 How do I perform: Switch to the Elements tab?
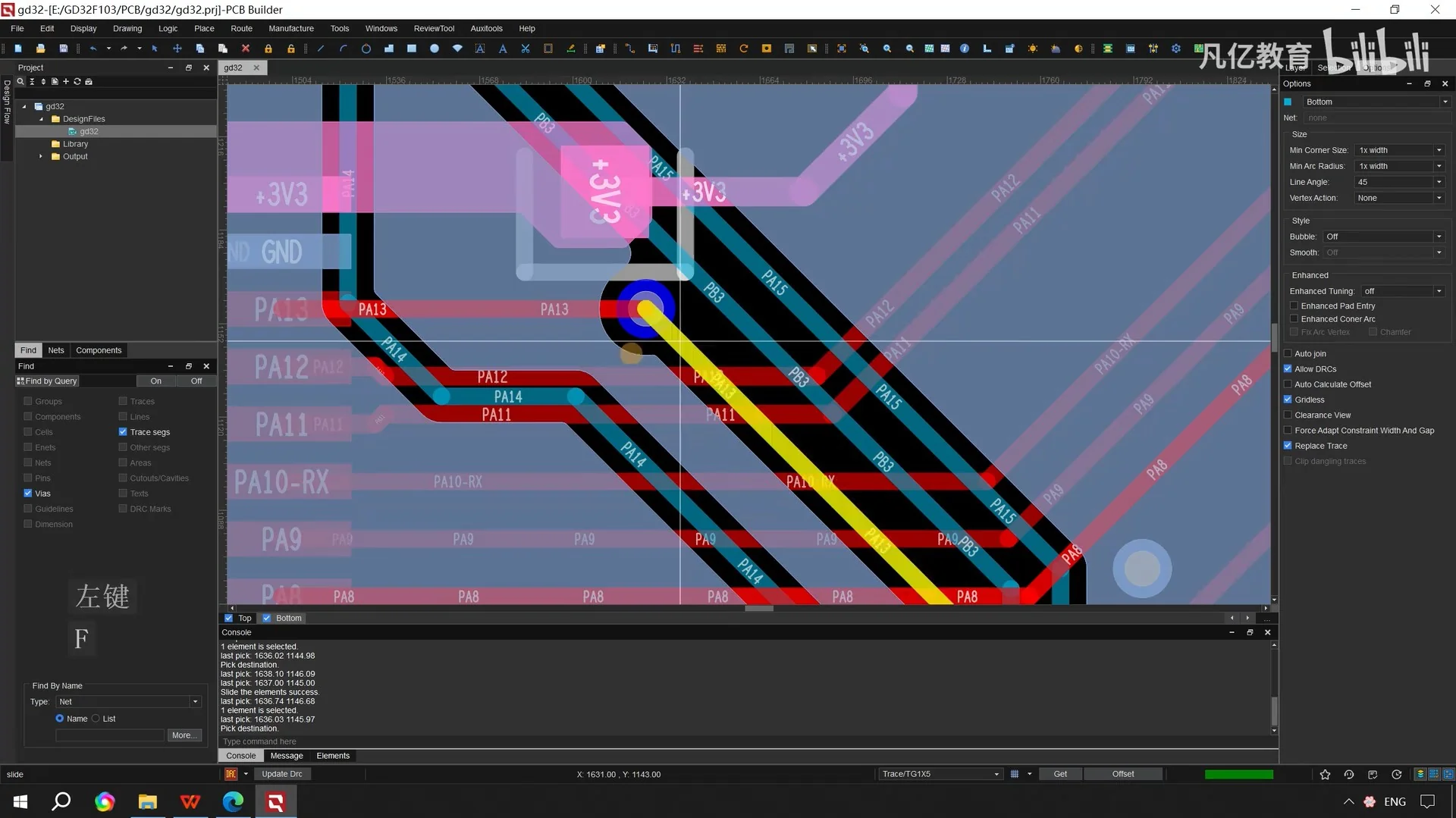click(333, 755)
